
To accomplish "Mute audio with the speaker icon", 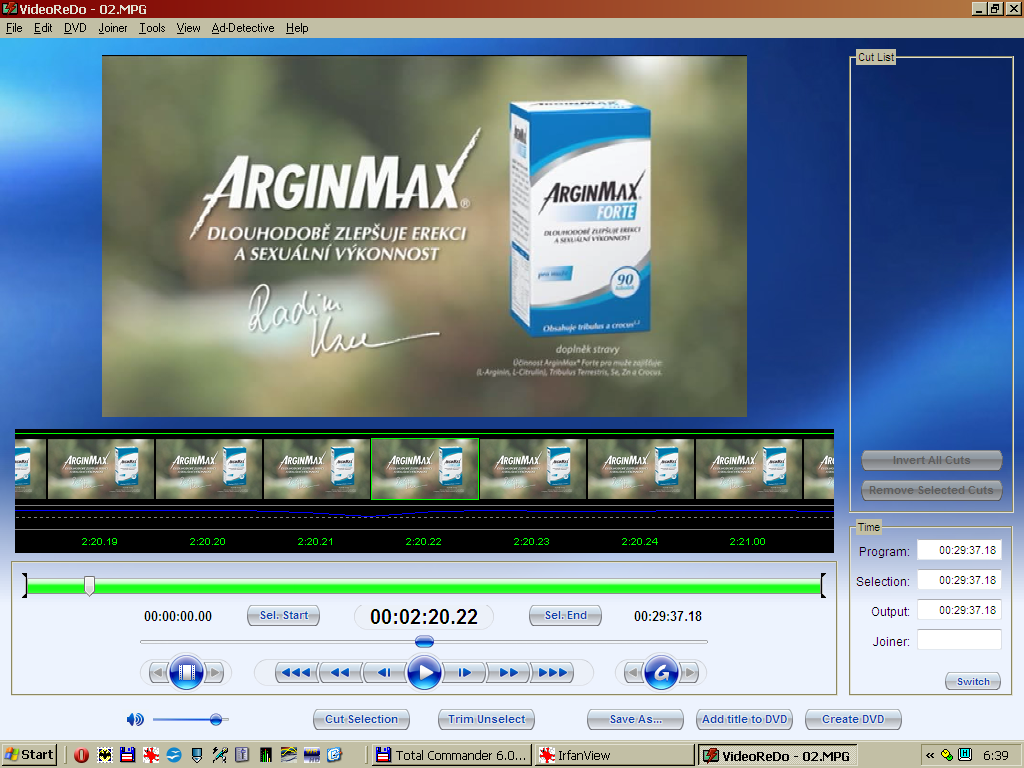I will (135, 719).
